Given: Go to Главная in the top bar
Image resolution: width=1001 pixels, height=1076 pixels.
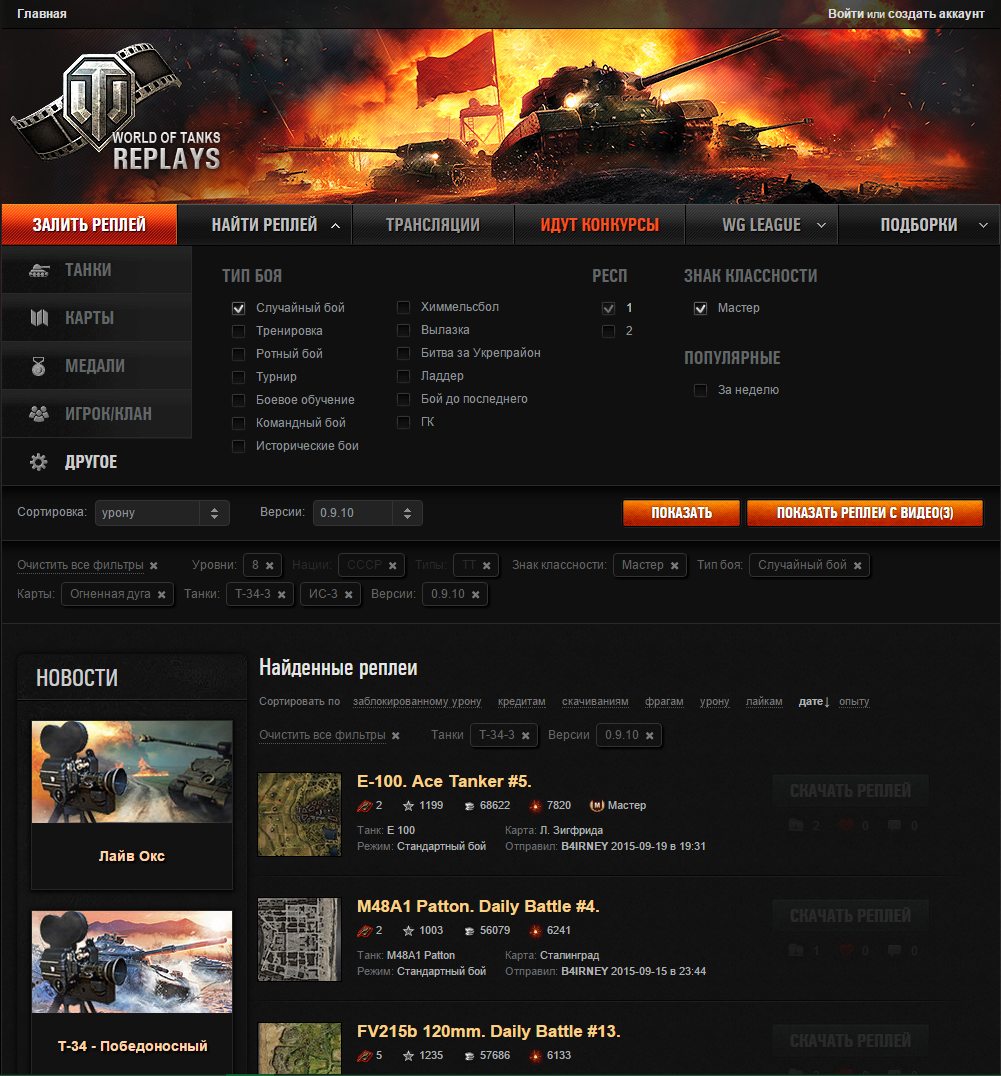Looking at the screenshot, I should pyautogui.click(x=42, y=14).
